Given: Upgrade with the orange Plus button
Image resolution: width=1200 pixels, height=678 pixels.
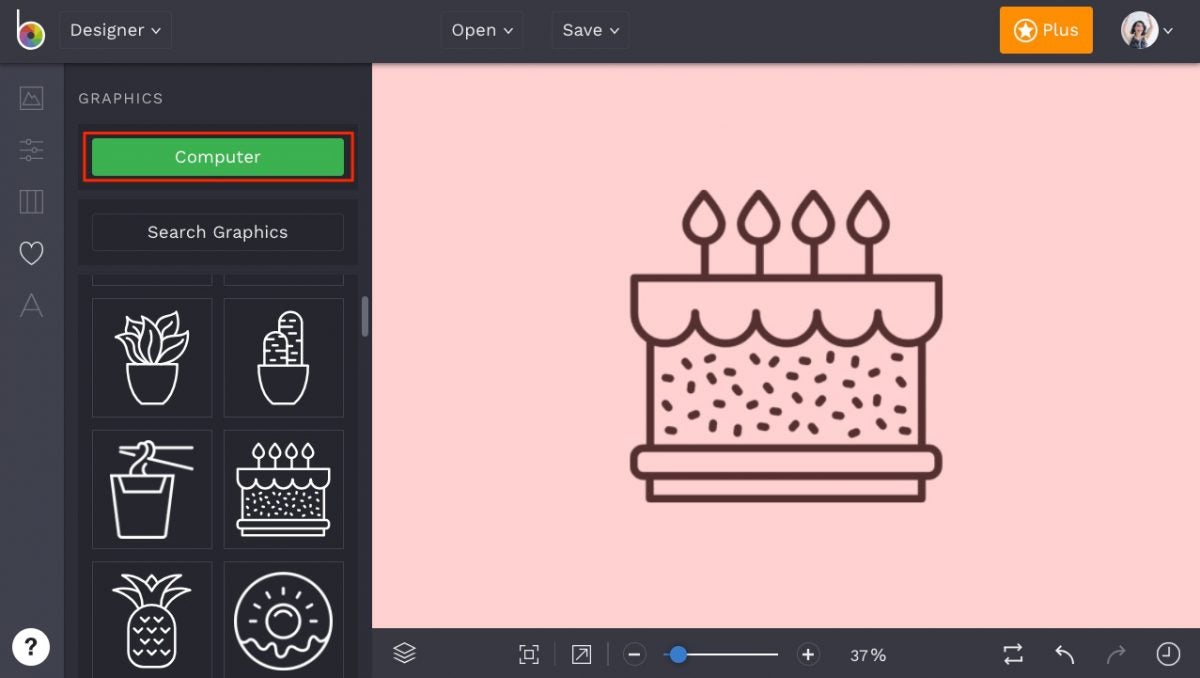Looking at the screenshot, I should [x=1046, y=30].
